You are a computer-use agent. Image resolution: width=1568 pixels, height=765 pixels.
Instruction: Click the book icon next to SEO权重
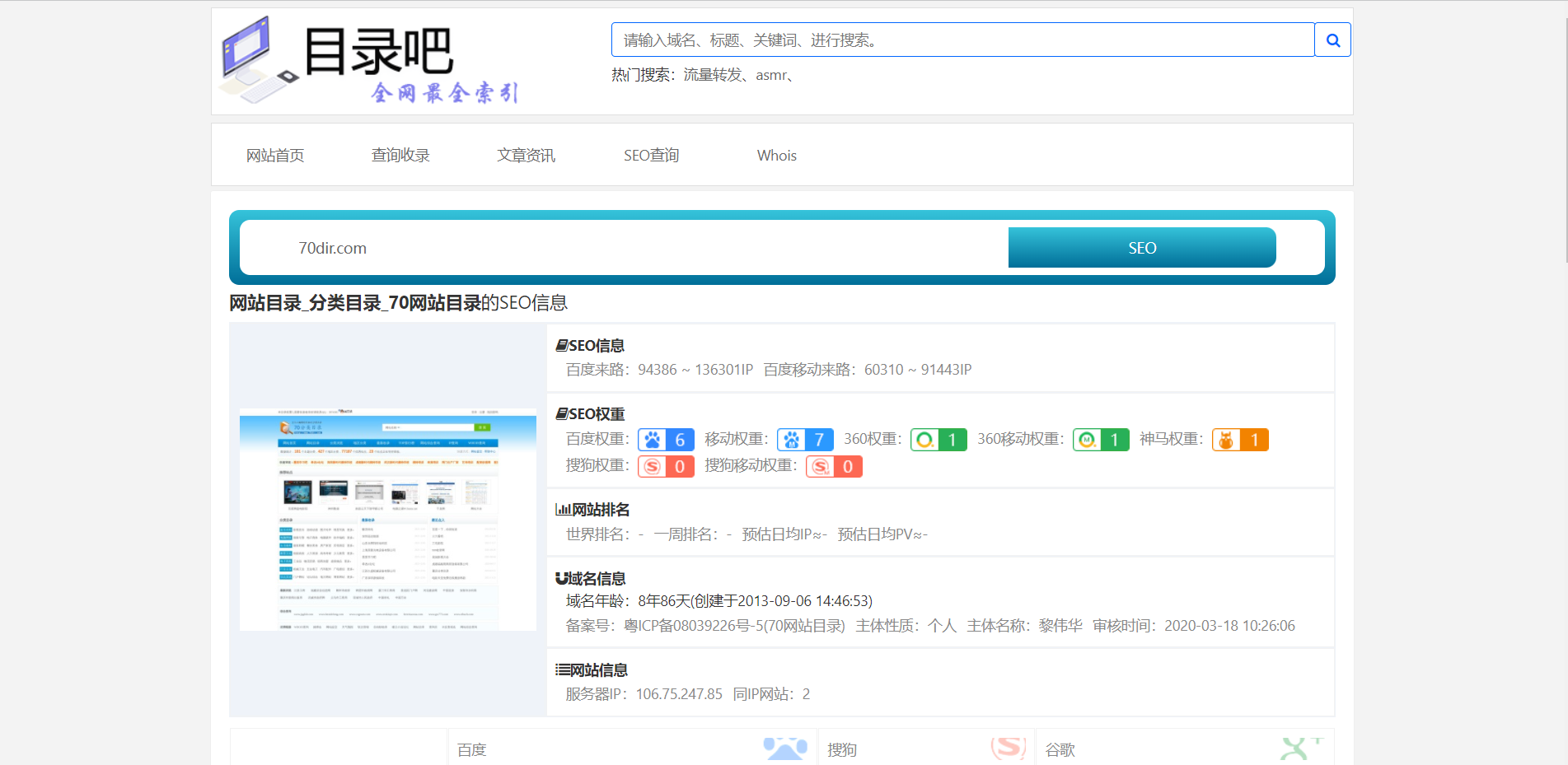[x=562, y=414]
